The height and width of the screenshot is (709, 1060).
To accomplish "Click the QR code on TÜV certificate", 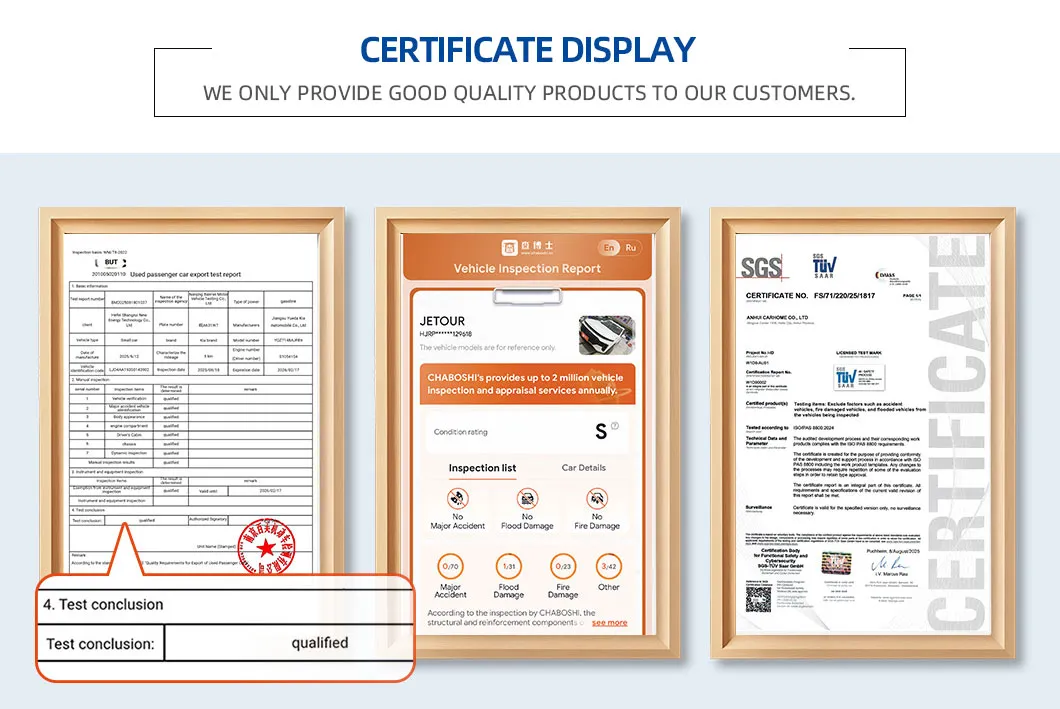I will pos(758,600).
